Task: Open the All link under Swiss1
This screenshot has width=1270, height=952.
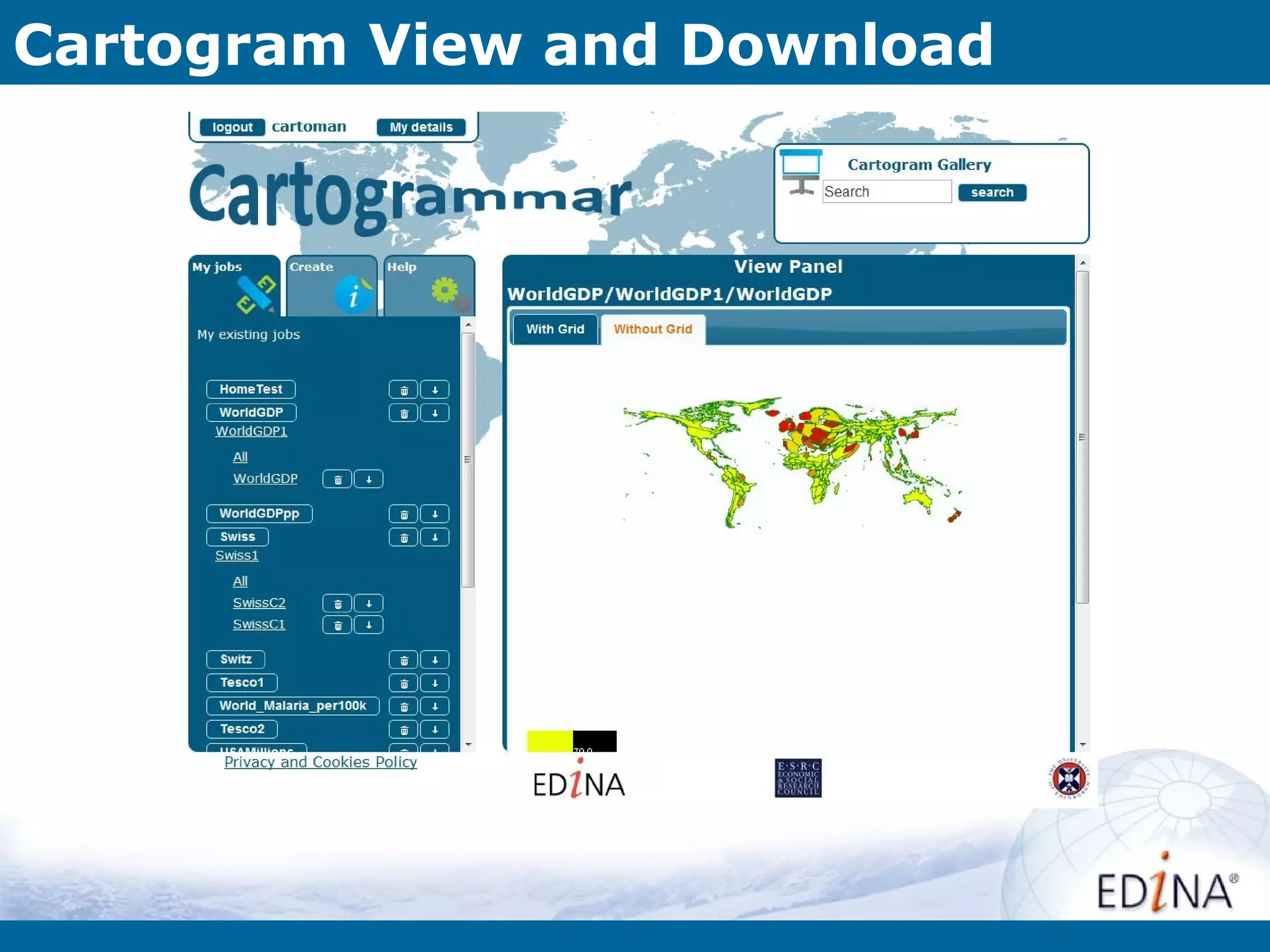Action: 240,582
